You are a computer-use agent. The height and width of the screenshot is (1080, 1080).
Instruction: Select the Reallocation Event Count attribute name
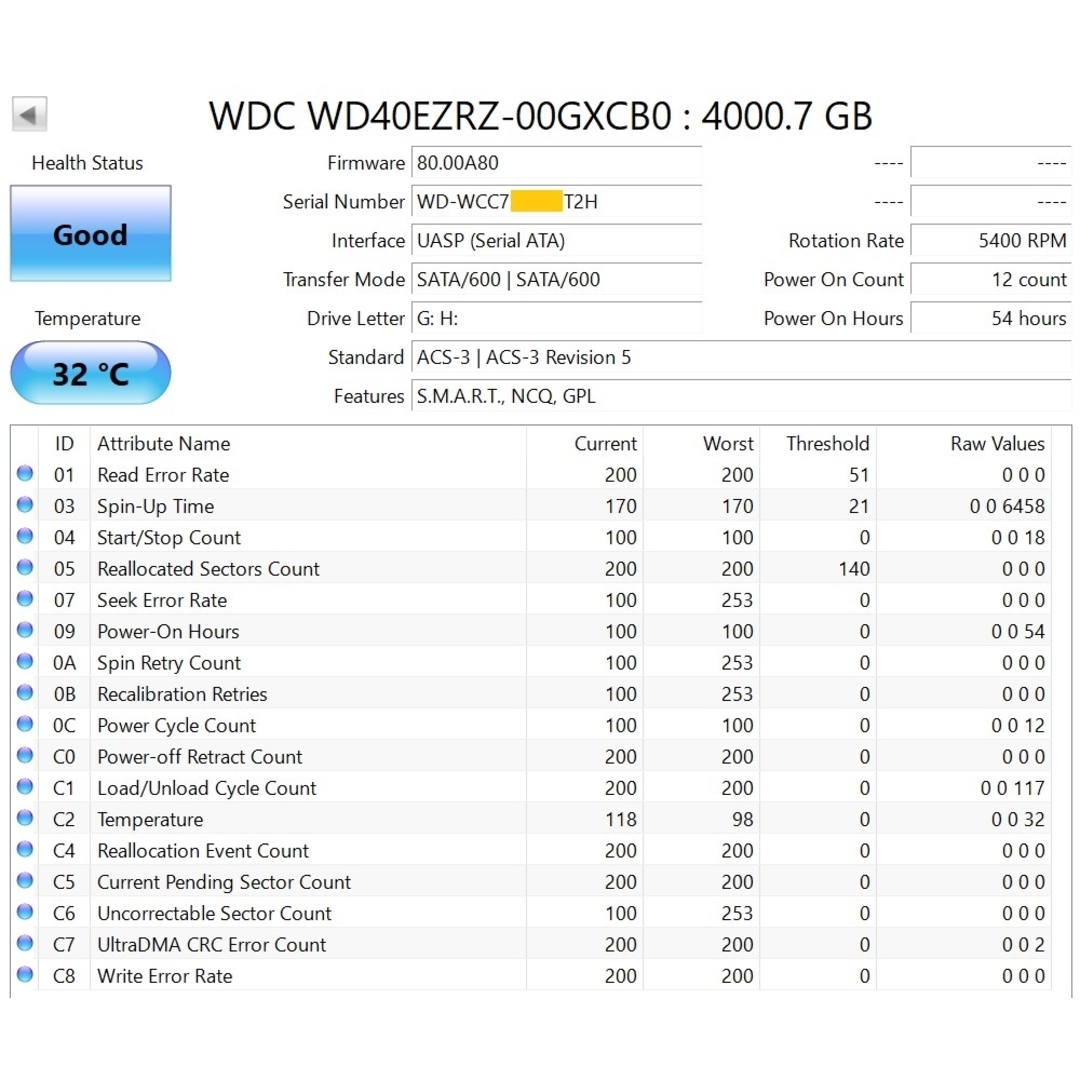(203, 851)
